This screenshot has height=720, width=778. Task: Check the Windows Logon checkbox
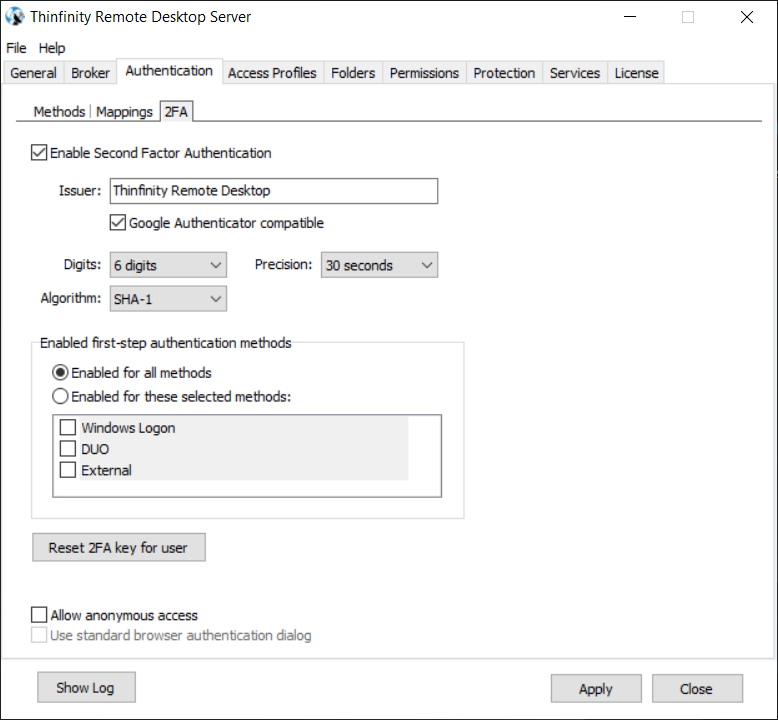(x=67, y=427)
